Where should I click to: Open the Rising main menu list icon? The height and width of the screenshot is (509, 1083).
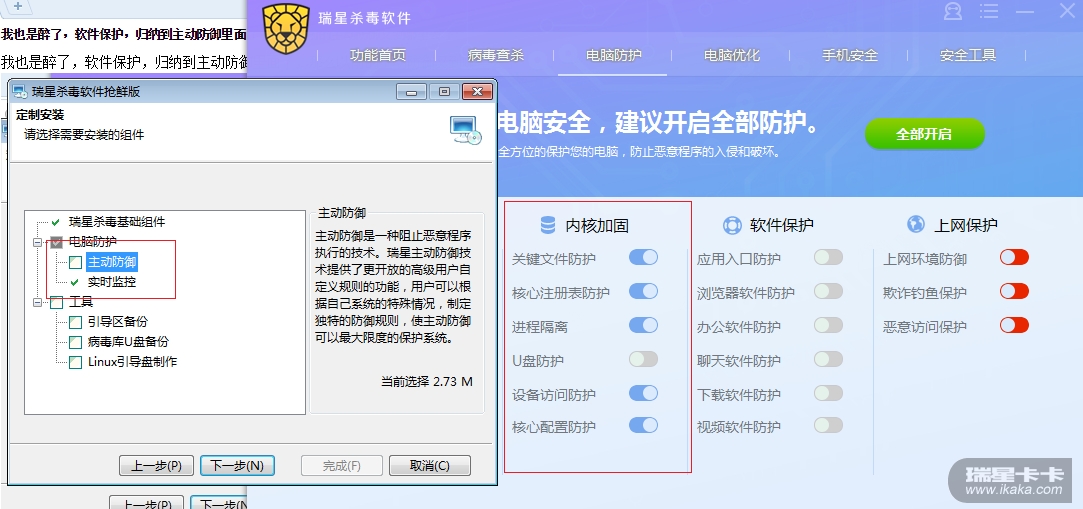[989, 12]
